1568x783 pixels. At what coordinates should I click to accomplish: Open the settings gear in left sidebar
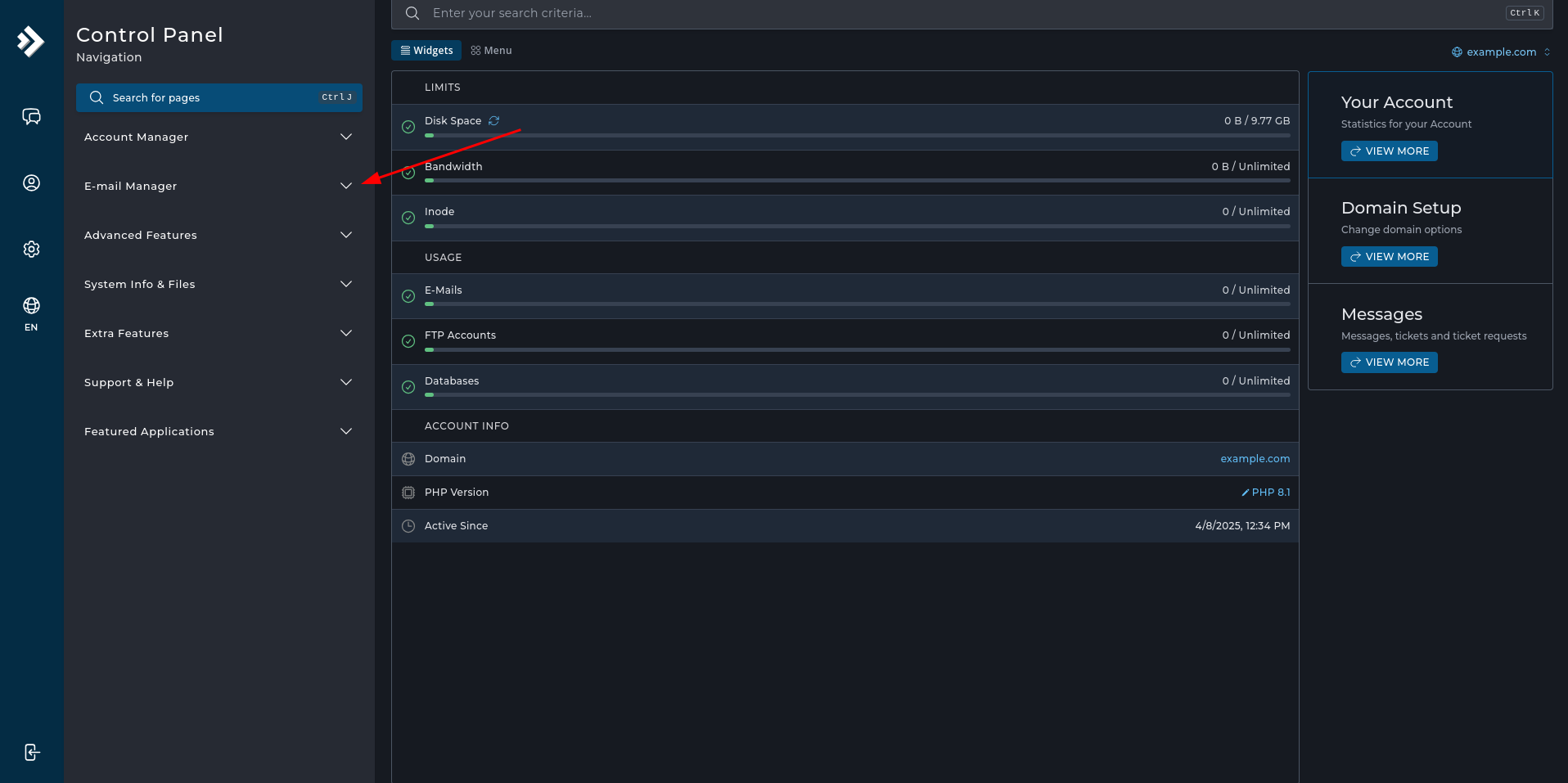(x=31, y=249)
